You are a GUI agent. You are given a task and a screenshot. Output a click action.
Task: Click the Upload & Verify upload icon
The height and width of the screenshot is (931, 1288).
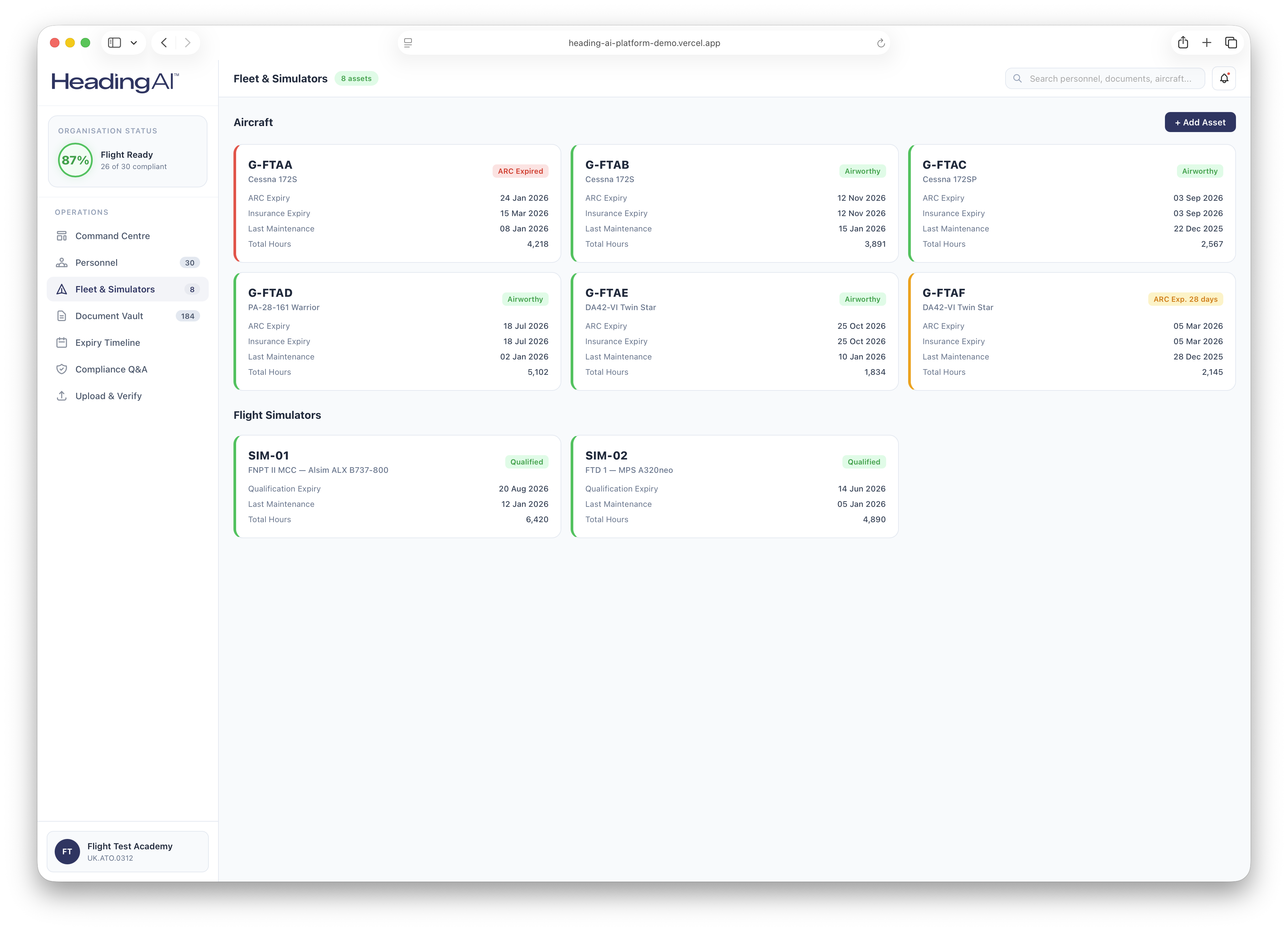(x=62, y=396)
